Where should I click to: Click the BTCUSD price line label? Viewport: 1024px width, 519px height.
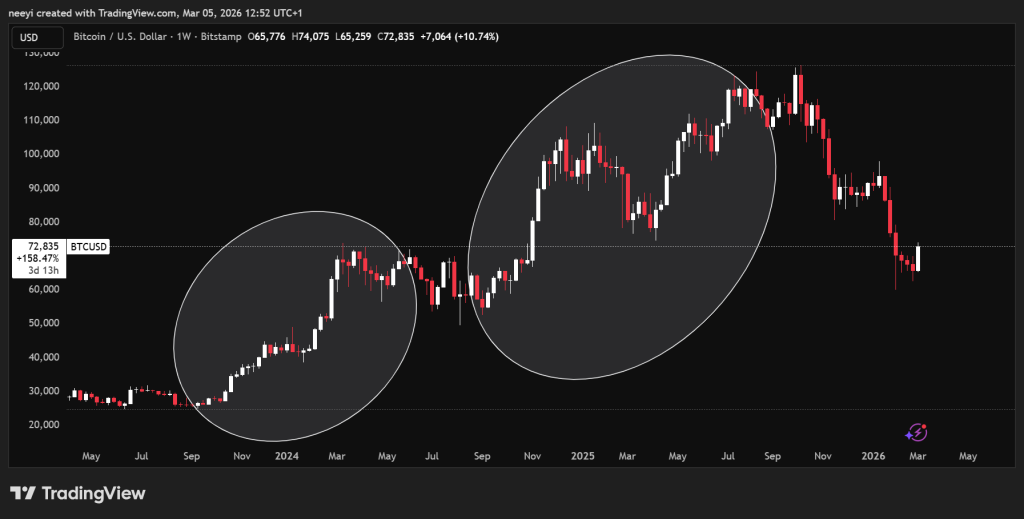click(x=94, y=244)
